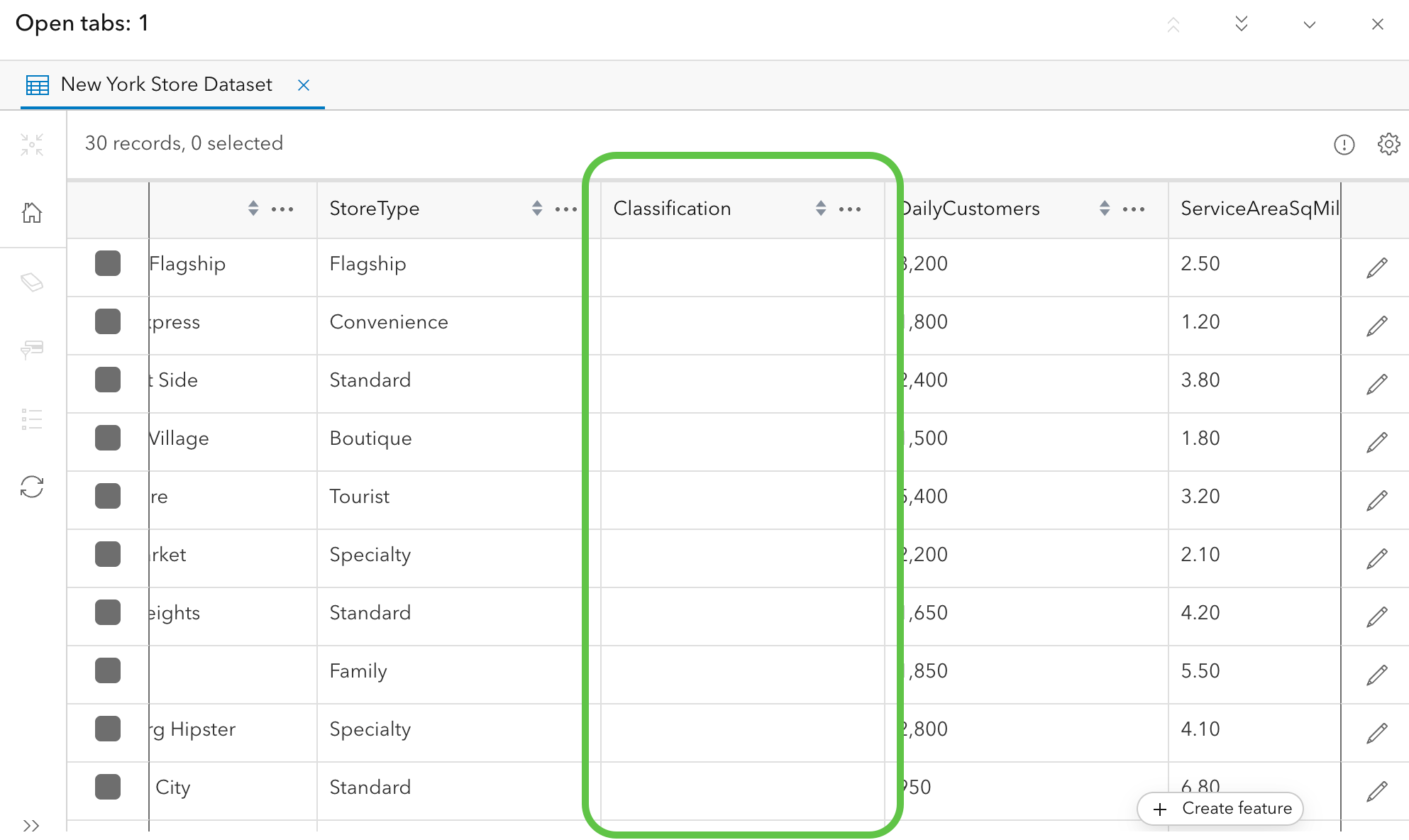
Task: Open StoreType column three-dot menu
Action: (x=565, y=209)
